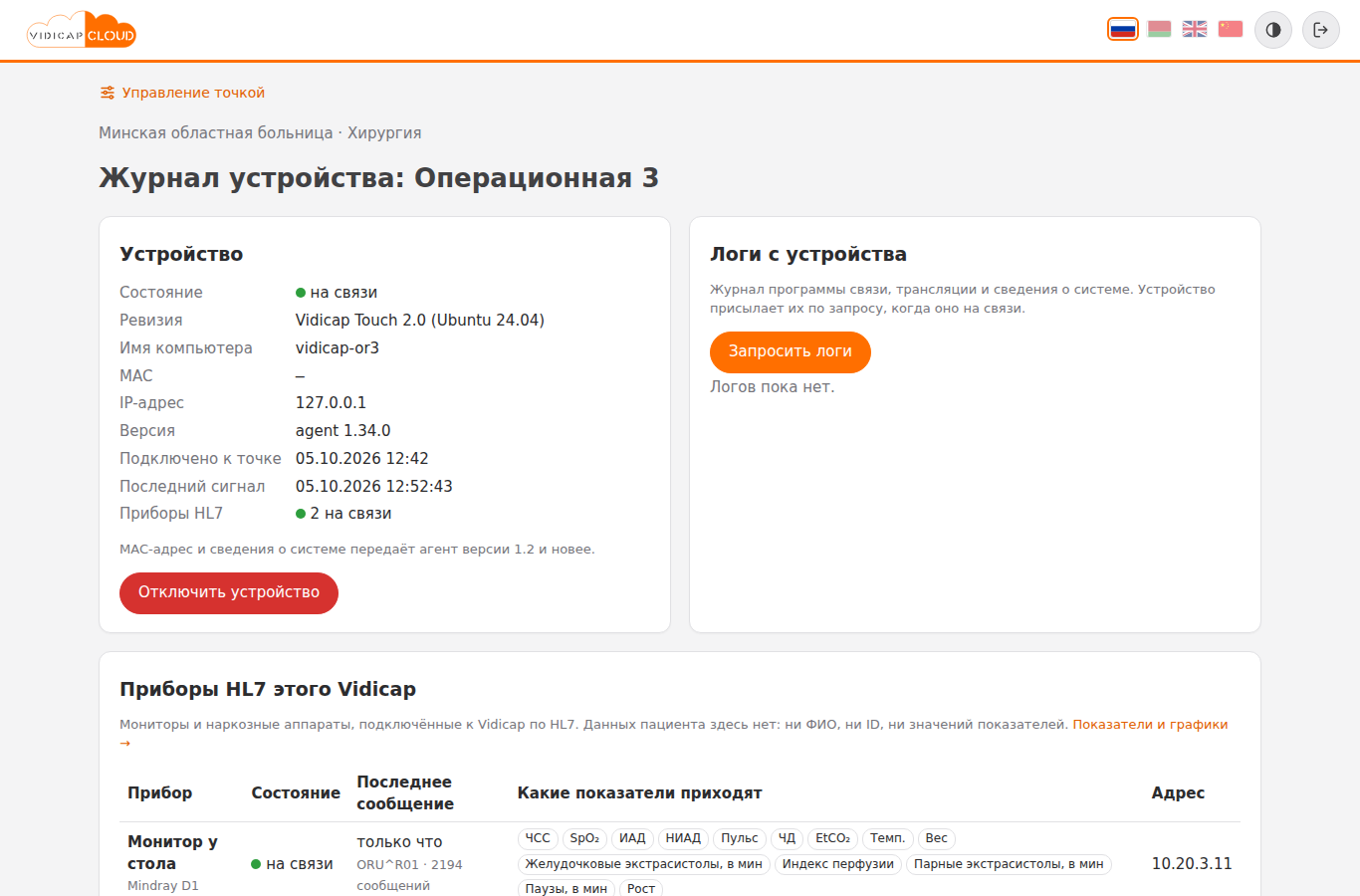Click the hostname vidicap-or3
This screenshot has width=1360, height=896.
click(x=338, y=348)
